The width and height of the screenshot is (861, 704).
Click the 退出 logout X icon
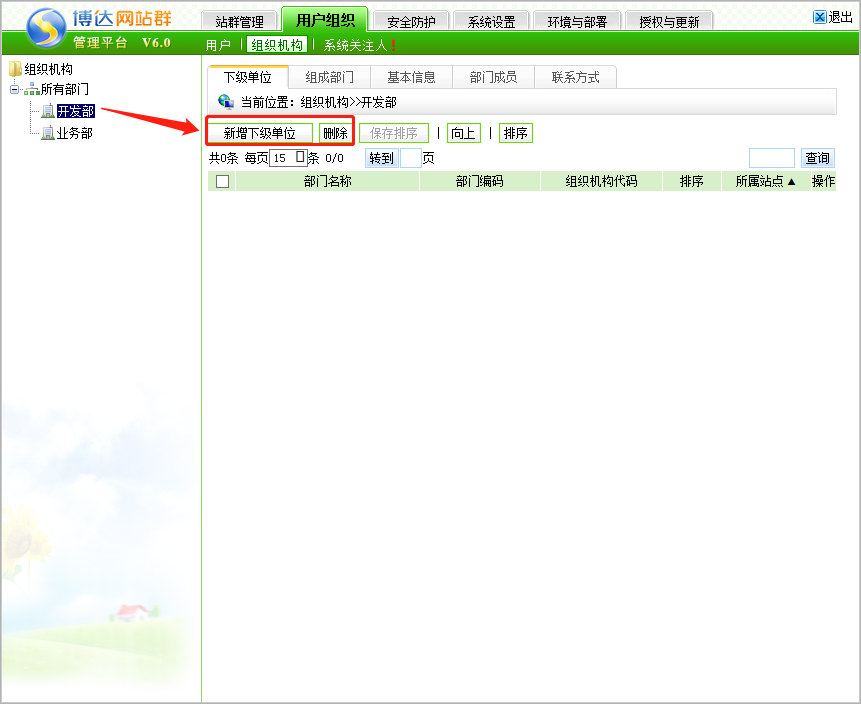pyautogui.click(x=820, y=17)
